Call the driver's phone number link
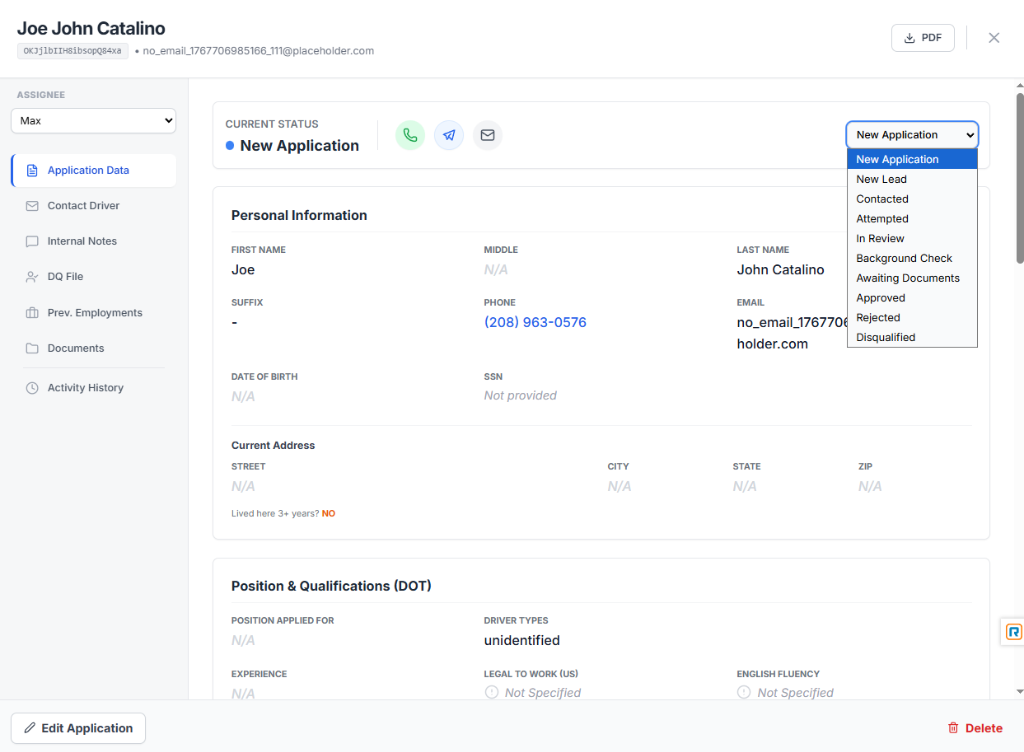Screen dimensions: 1024x752 coord(535,323)
